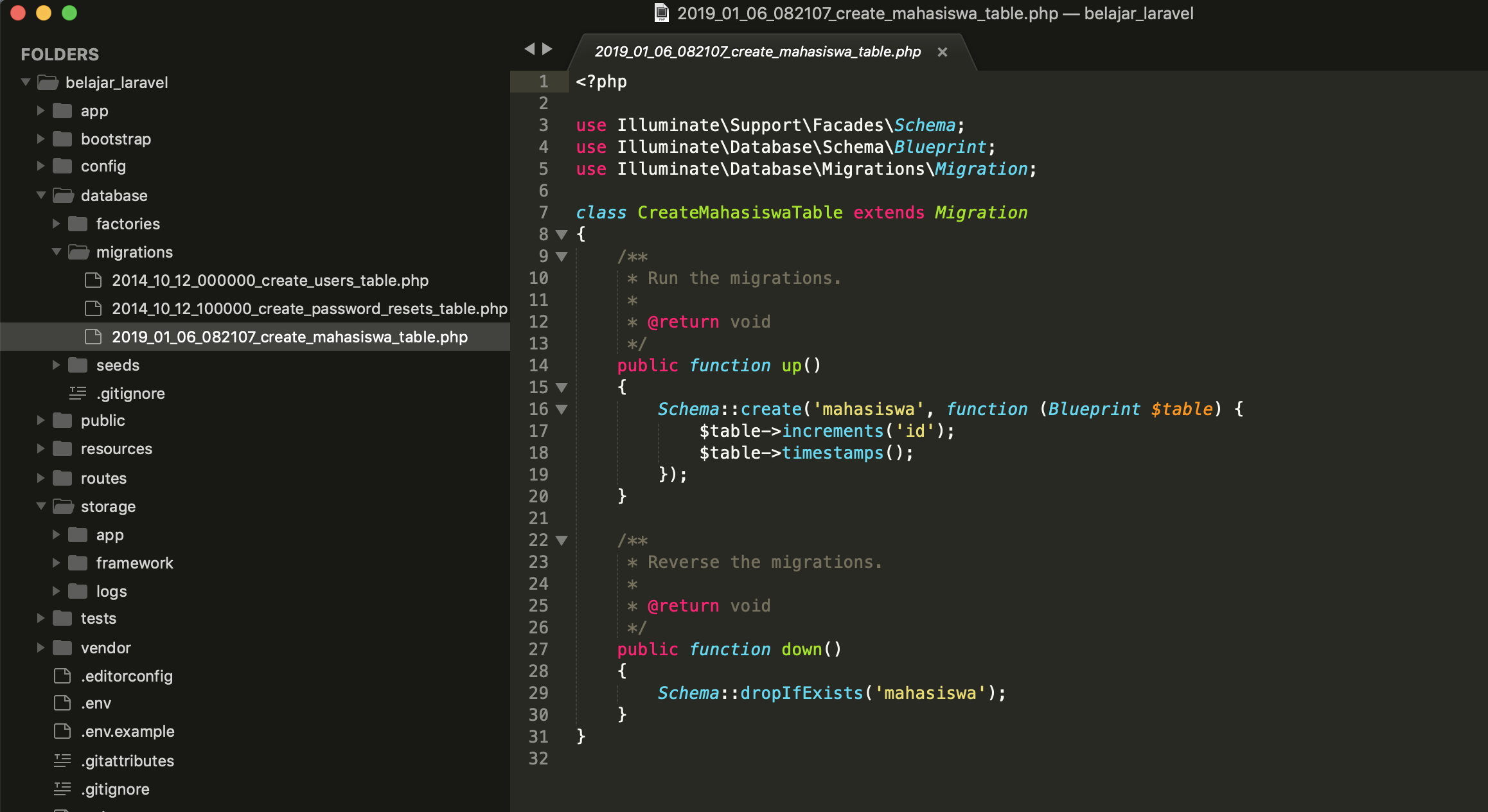Fold the docblock comment at line 9
The width and height of the screenshot is (1488, 812).
tap(562, 256)
